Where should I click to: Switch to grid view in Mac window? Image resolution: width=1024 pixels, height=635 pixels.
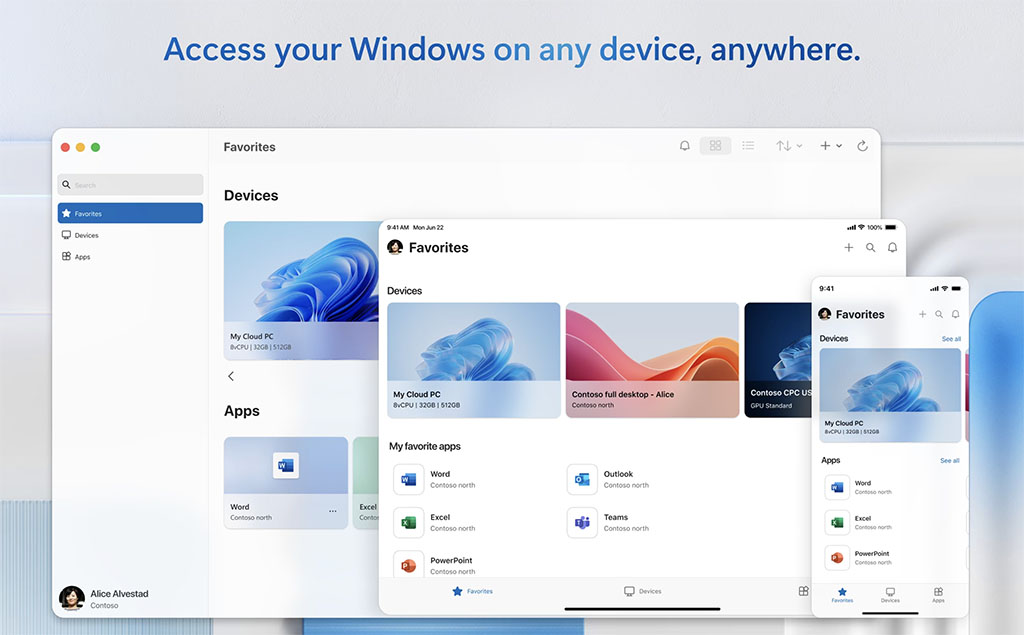pyautogui.click(x=715, y=146)
